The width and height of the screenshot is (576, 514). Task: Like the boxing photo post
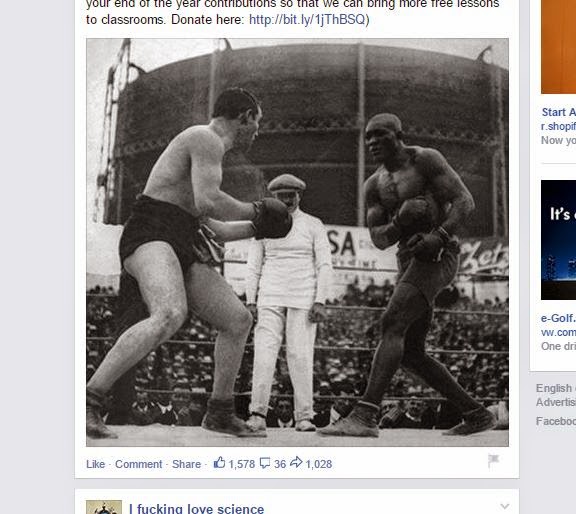coord(96,464)
